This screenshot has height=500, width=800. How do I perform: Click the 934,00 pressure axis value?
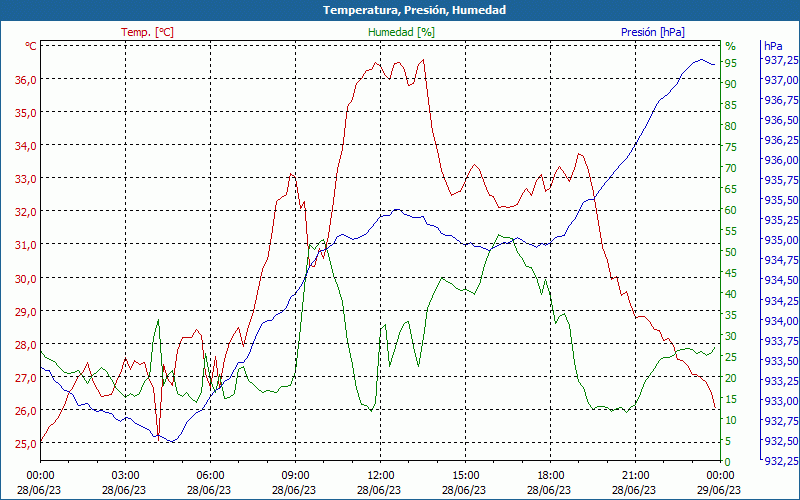point(781,321)
